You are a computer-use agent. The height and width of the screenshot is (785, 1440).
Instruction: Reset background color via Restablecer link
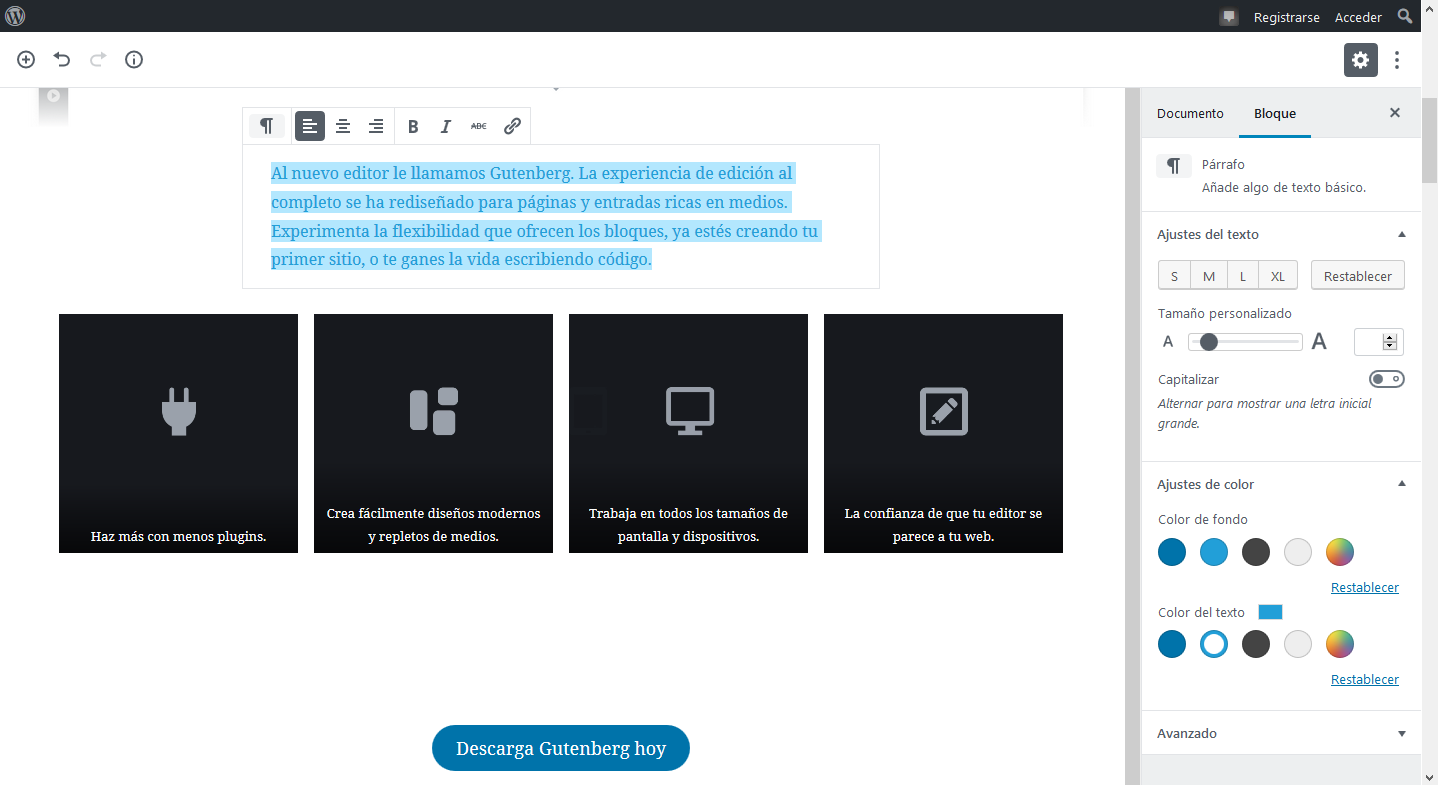1365,588
